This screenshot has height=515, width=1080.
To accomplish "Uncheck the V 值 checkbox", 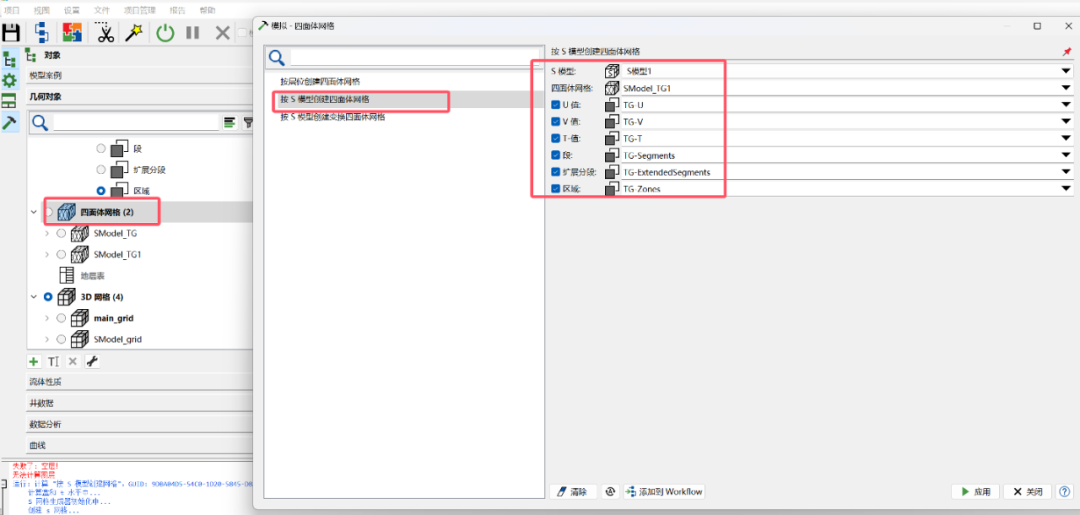I will pos(556,122).
